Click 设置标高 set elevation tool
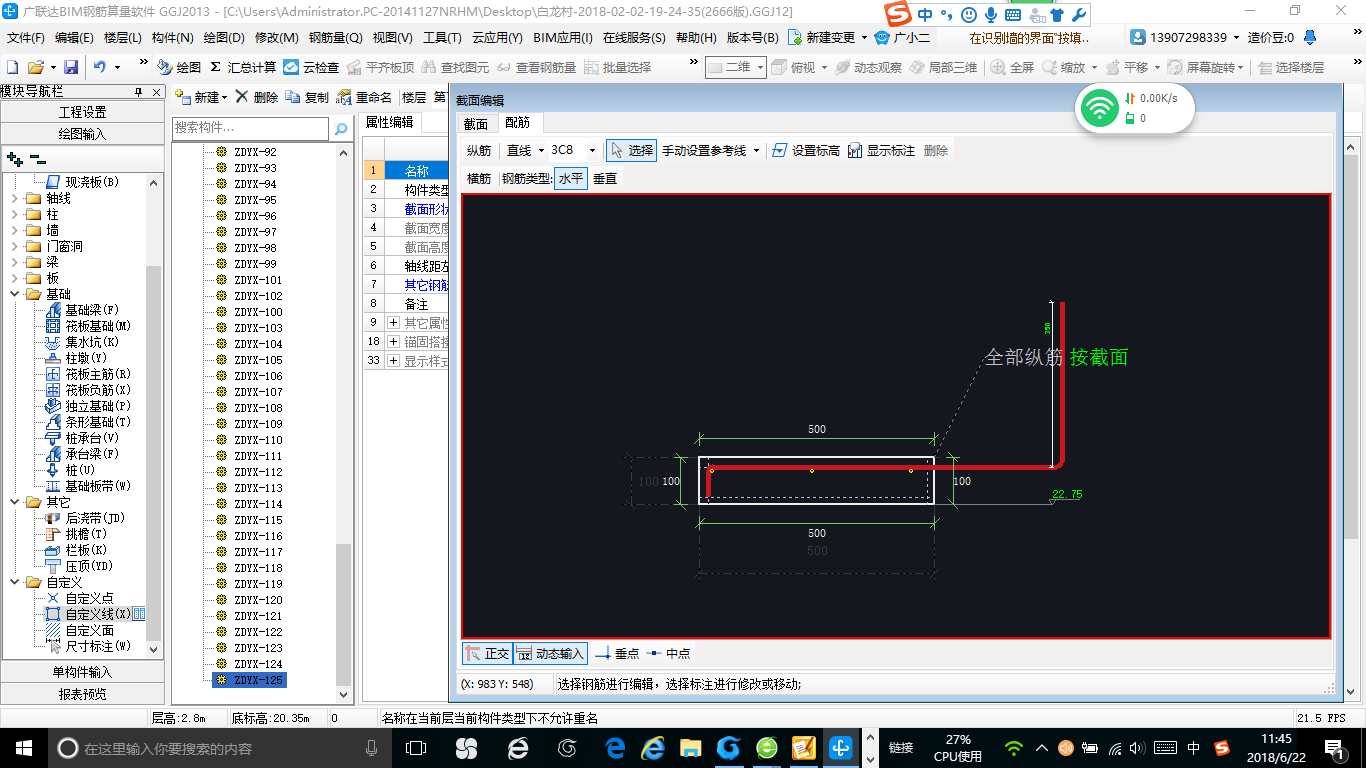 [806, 150]
